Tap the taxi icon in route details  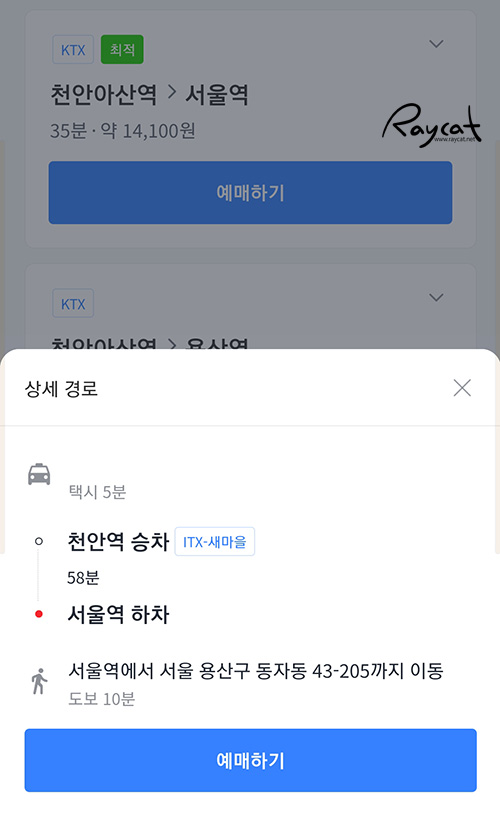pos(39,474)
